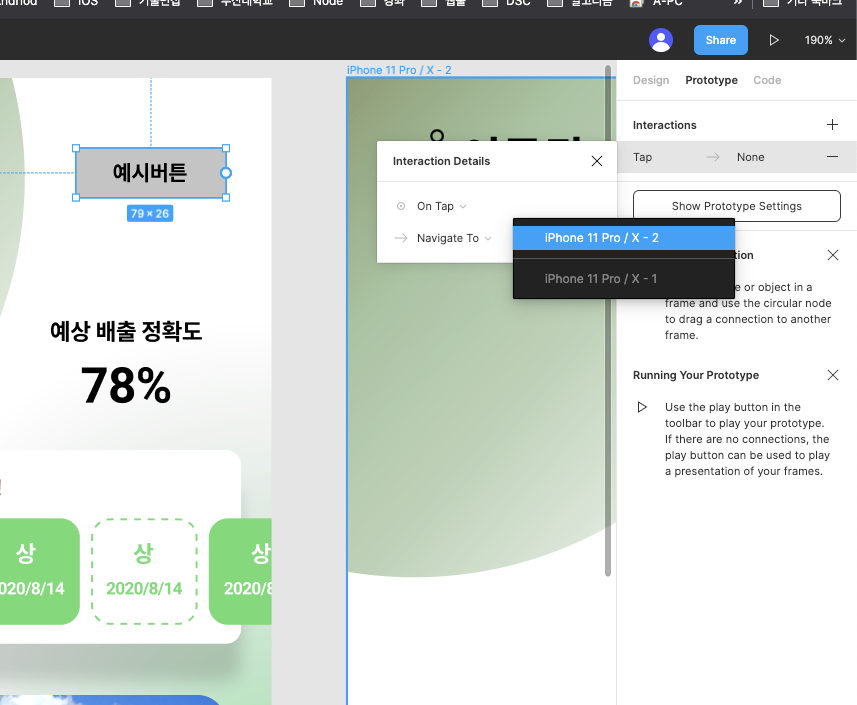Open the Code tab
Screen dimensions: 857x705
click(x=767, y=80)
